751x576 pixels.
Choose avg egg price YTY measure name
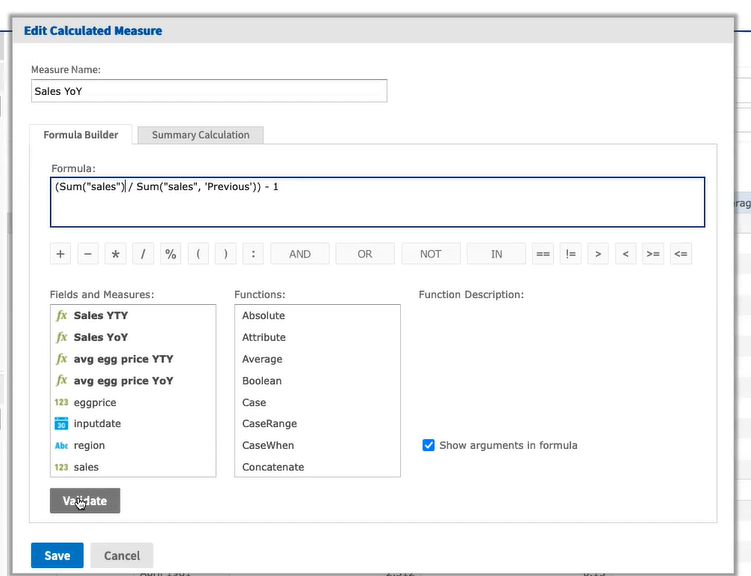click(x=124, y=359)
